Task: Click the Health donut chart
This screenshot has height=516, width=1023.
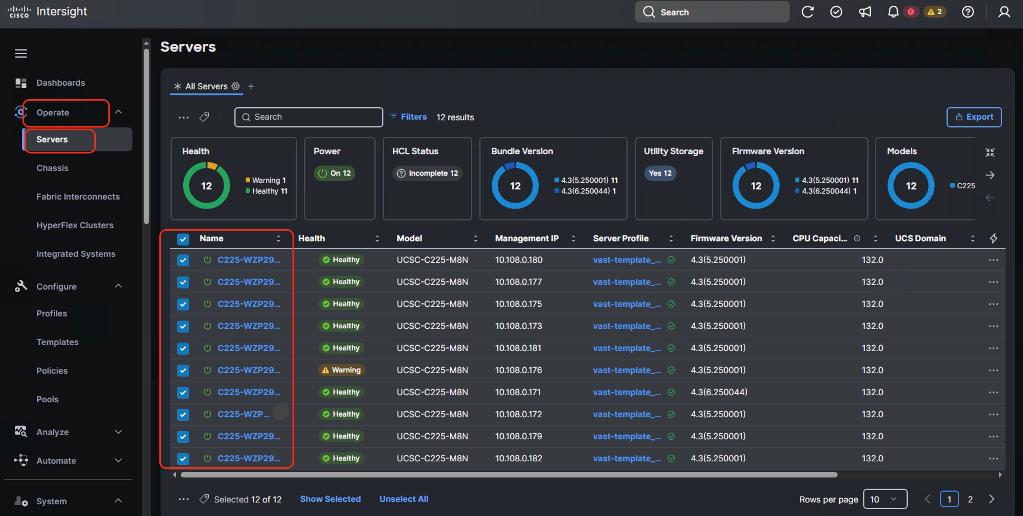Action: coord(206,186)
